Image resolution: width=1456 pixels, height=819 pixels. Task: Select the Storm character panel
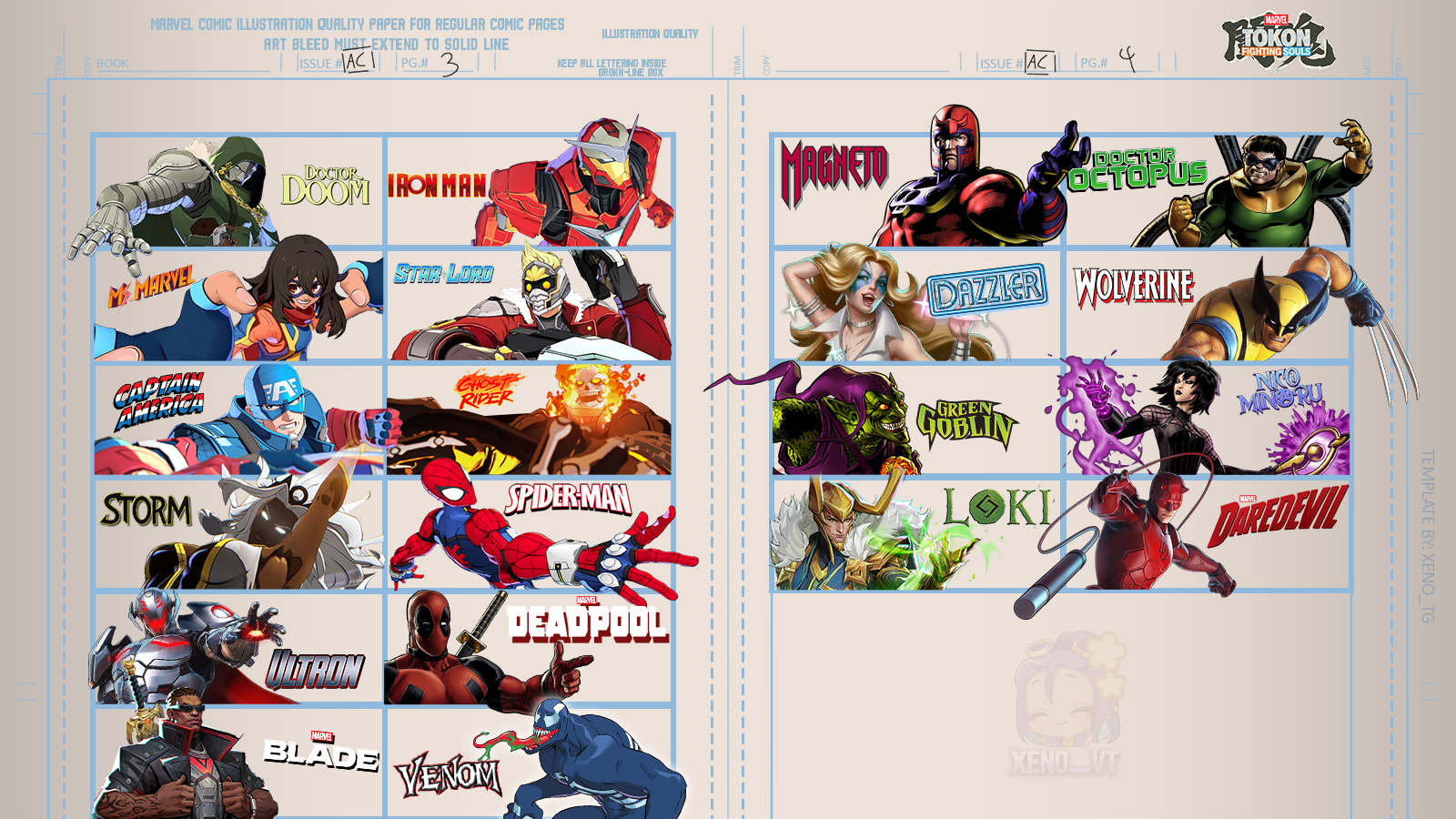[x=238, y=534]
